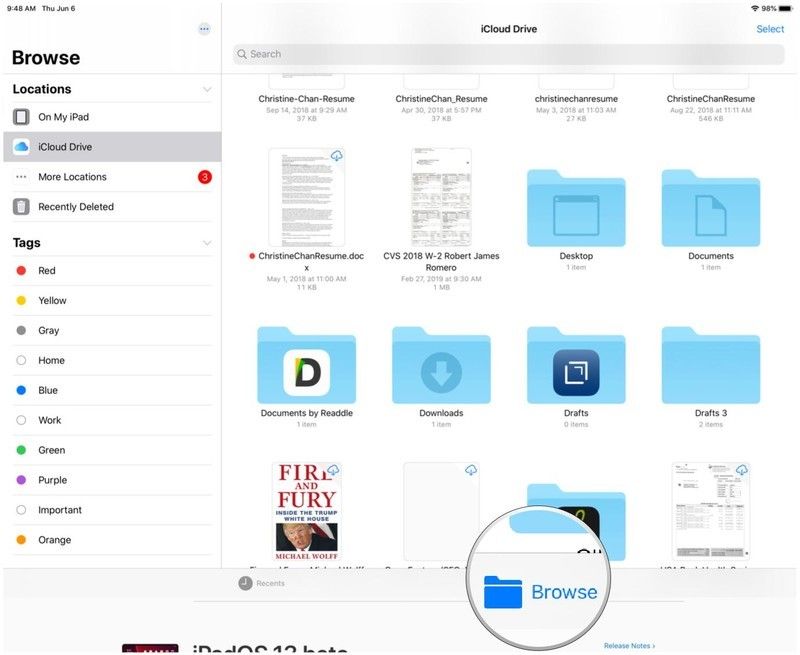The image size is (800, 655).
Task: Open the Documents by Readdle folder
Action: (306, 365)
